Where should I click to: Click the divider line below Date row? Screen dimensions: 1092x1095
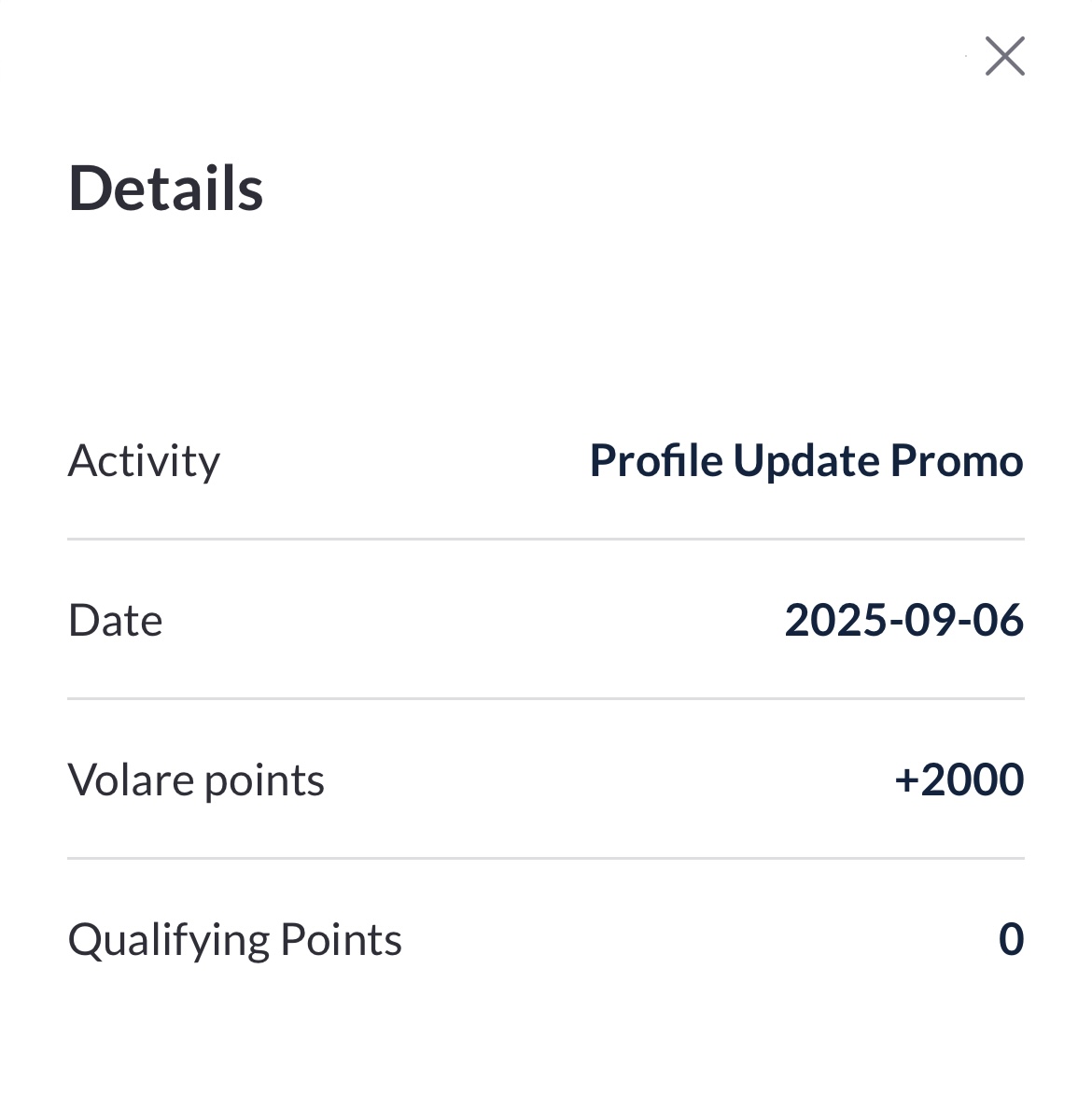tap(546, 698)
